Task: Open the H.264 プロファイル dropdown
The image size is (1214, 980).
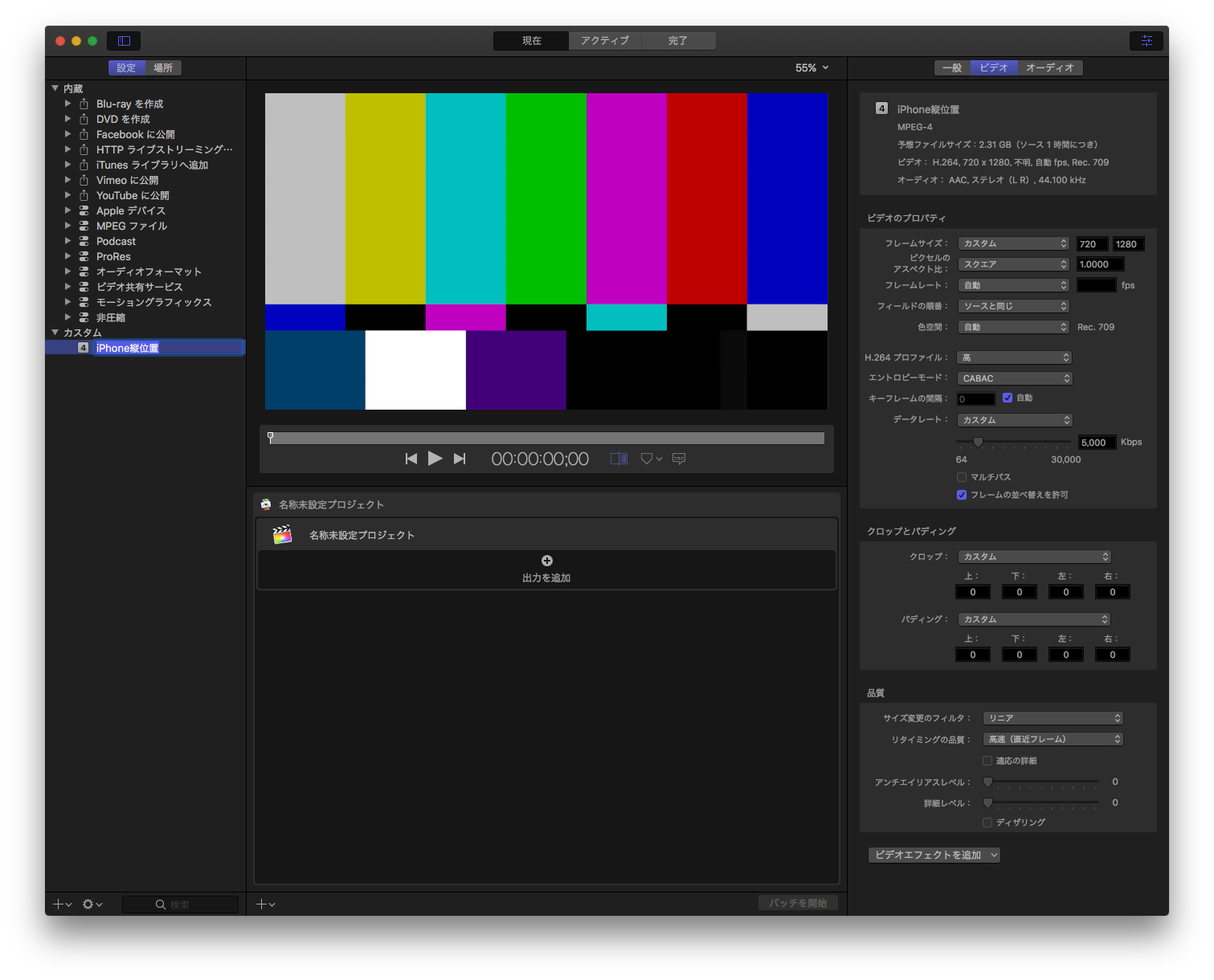Action: [1015, 357]
